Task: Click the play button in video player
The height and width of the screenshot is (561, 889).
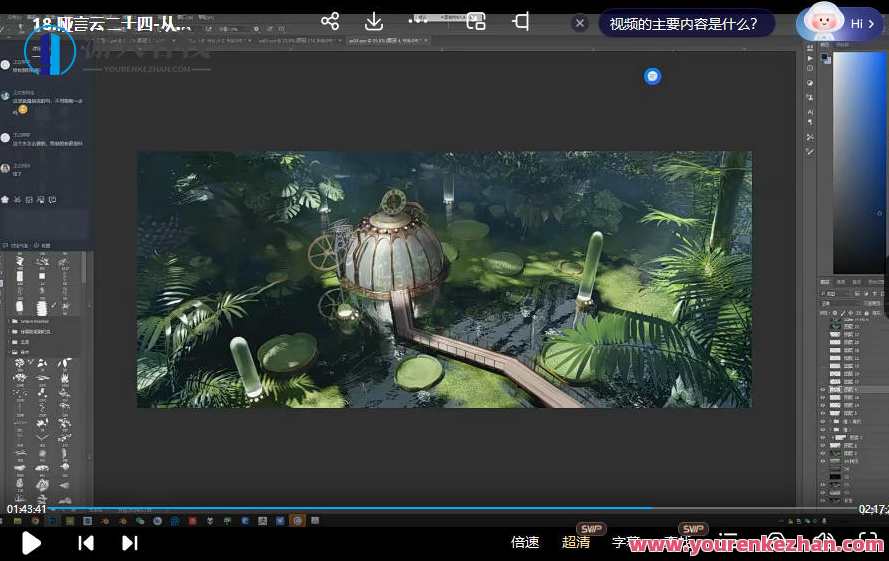Action: coord(31,543)
